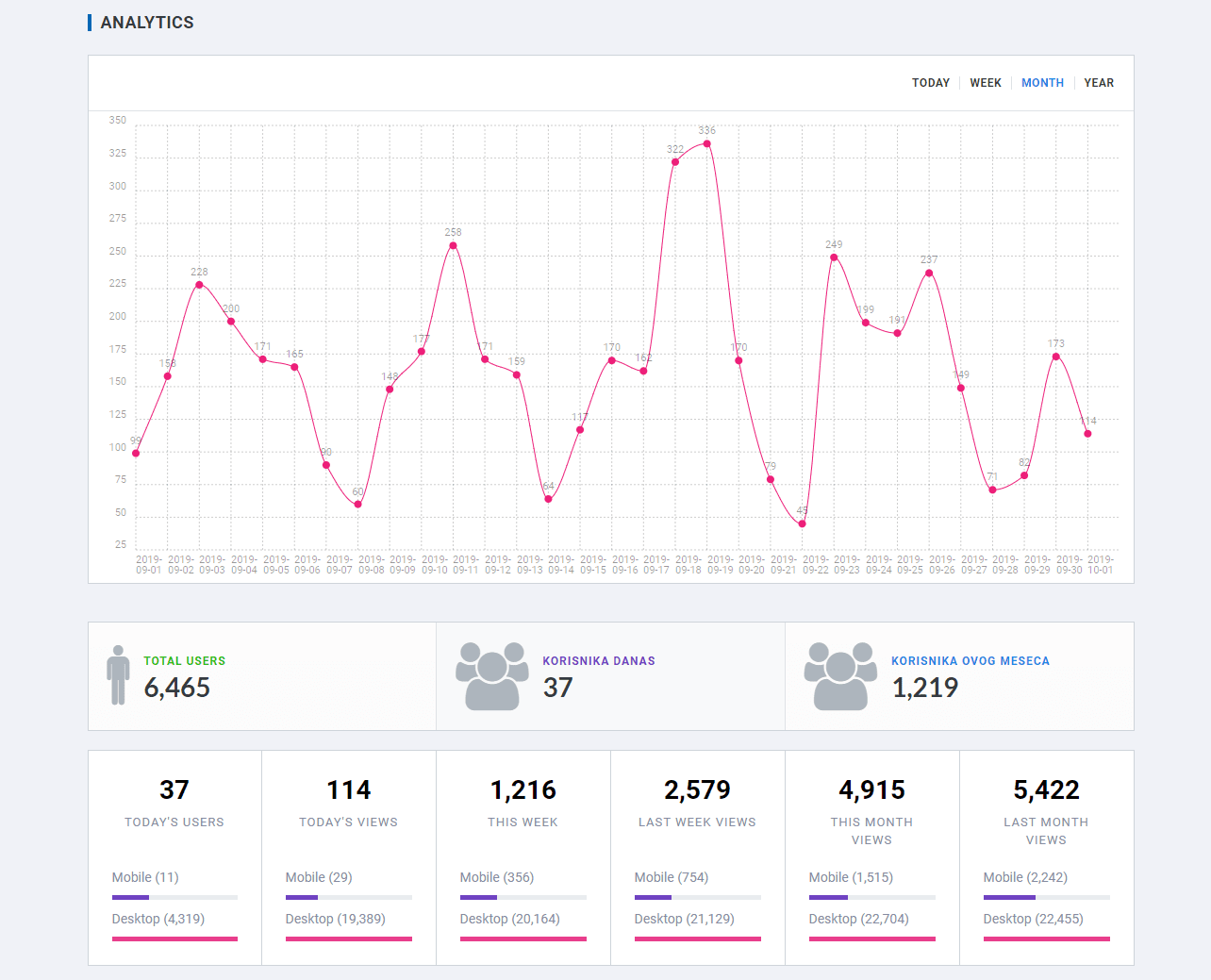Viewport: 1211px width, 980px height.
Task: Click the Mobile (11) progress bar
Action: 174,897
